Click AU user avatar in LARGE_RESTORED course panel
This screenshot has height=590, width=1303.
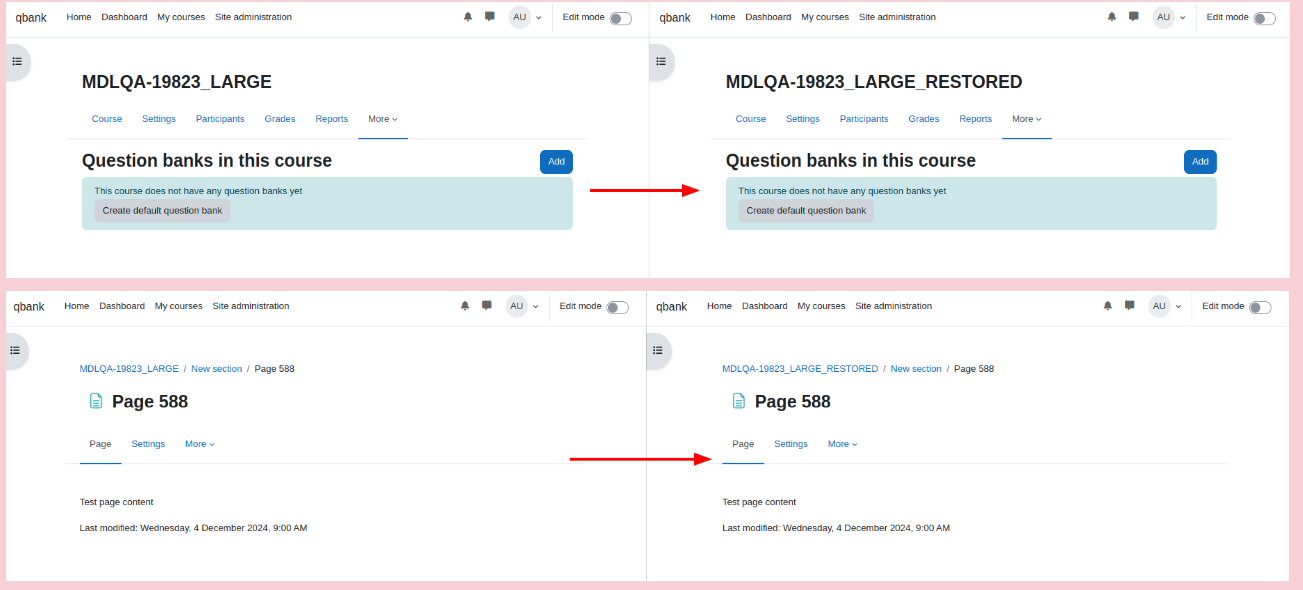pyautogui.click(x=1164, y=17)
